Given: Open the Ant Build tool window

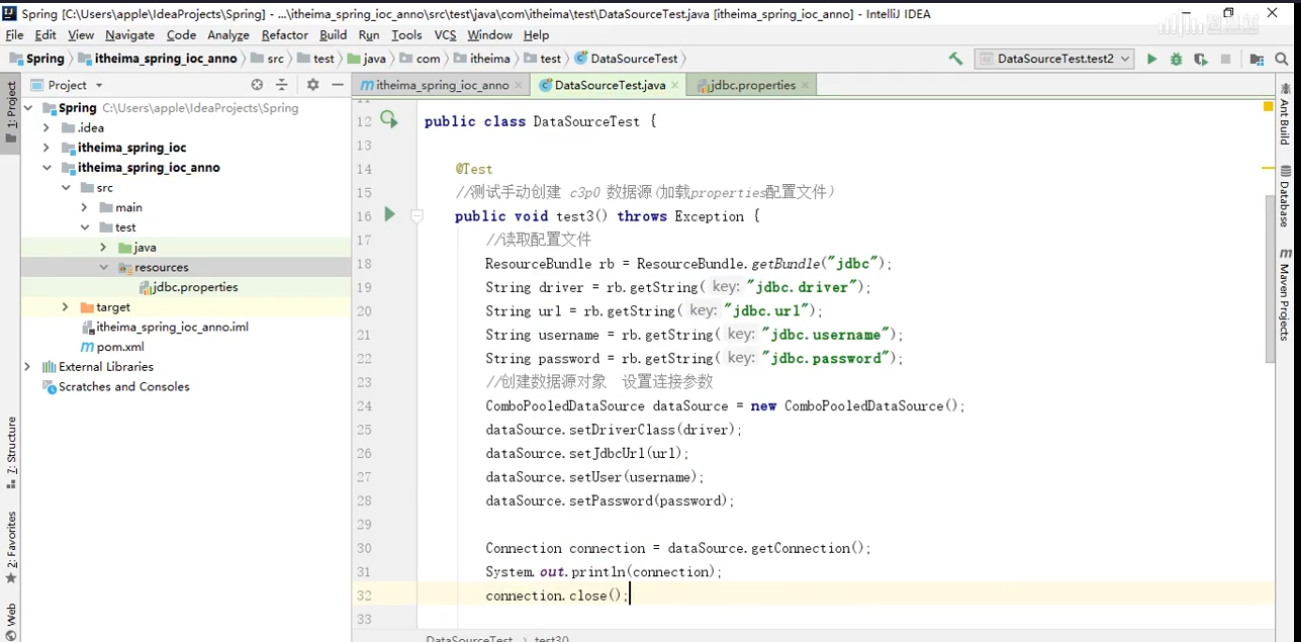Looking at the screenshot, I should pyautogui.click(x=1285, y=114).
